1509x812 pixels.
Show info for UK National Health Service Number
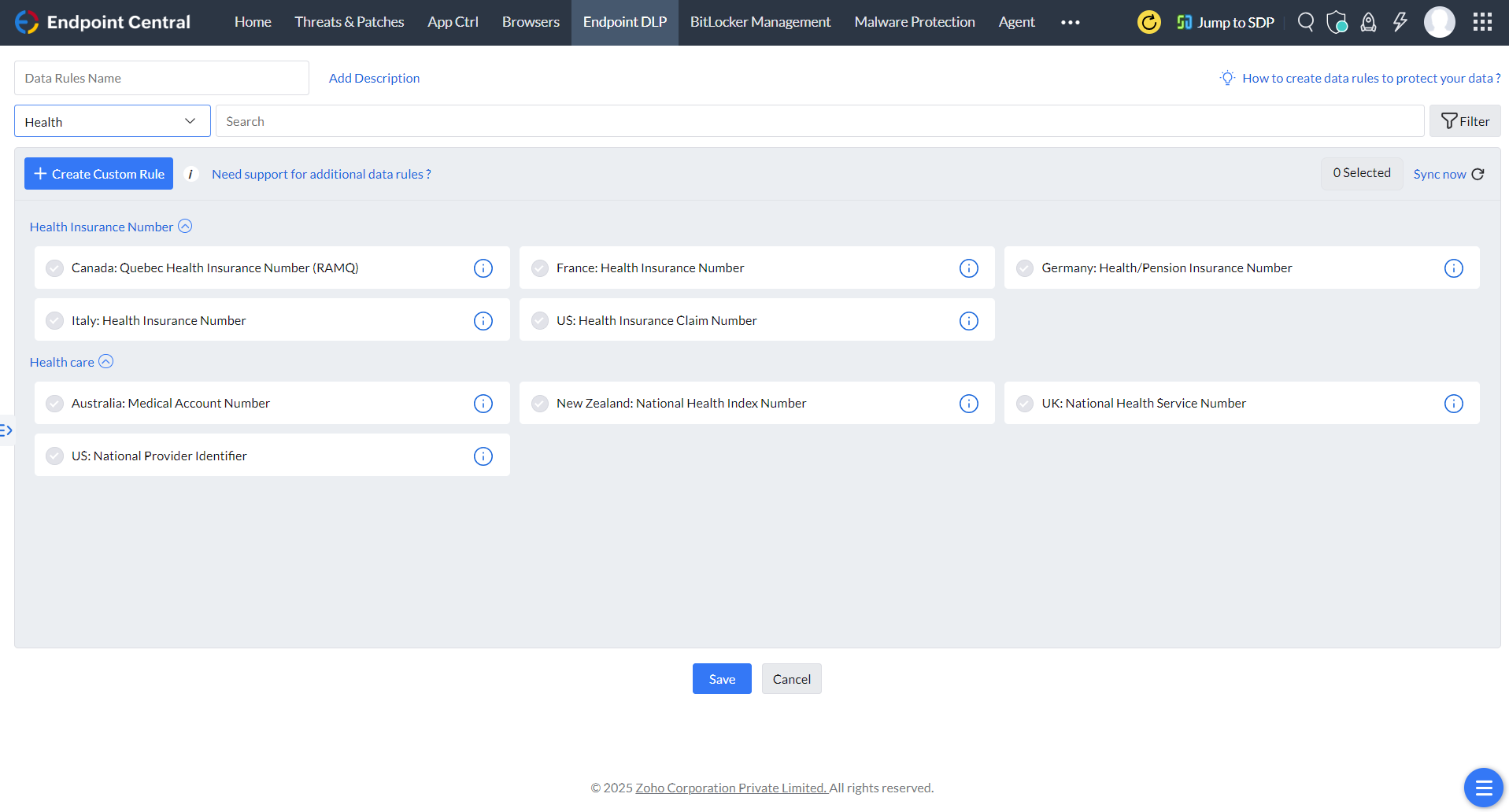click(x=1454, y=404)
